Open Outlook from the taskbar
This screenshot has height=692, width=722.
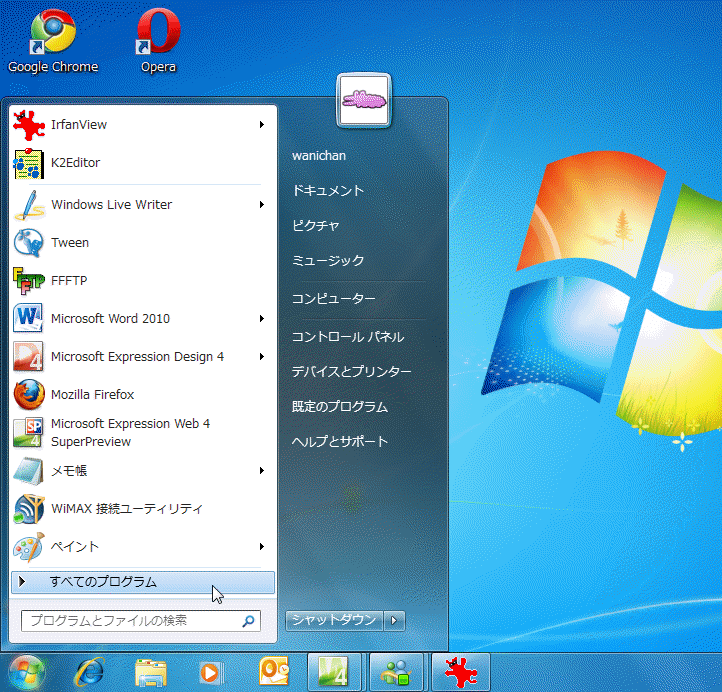pos(274,672)
